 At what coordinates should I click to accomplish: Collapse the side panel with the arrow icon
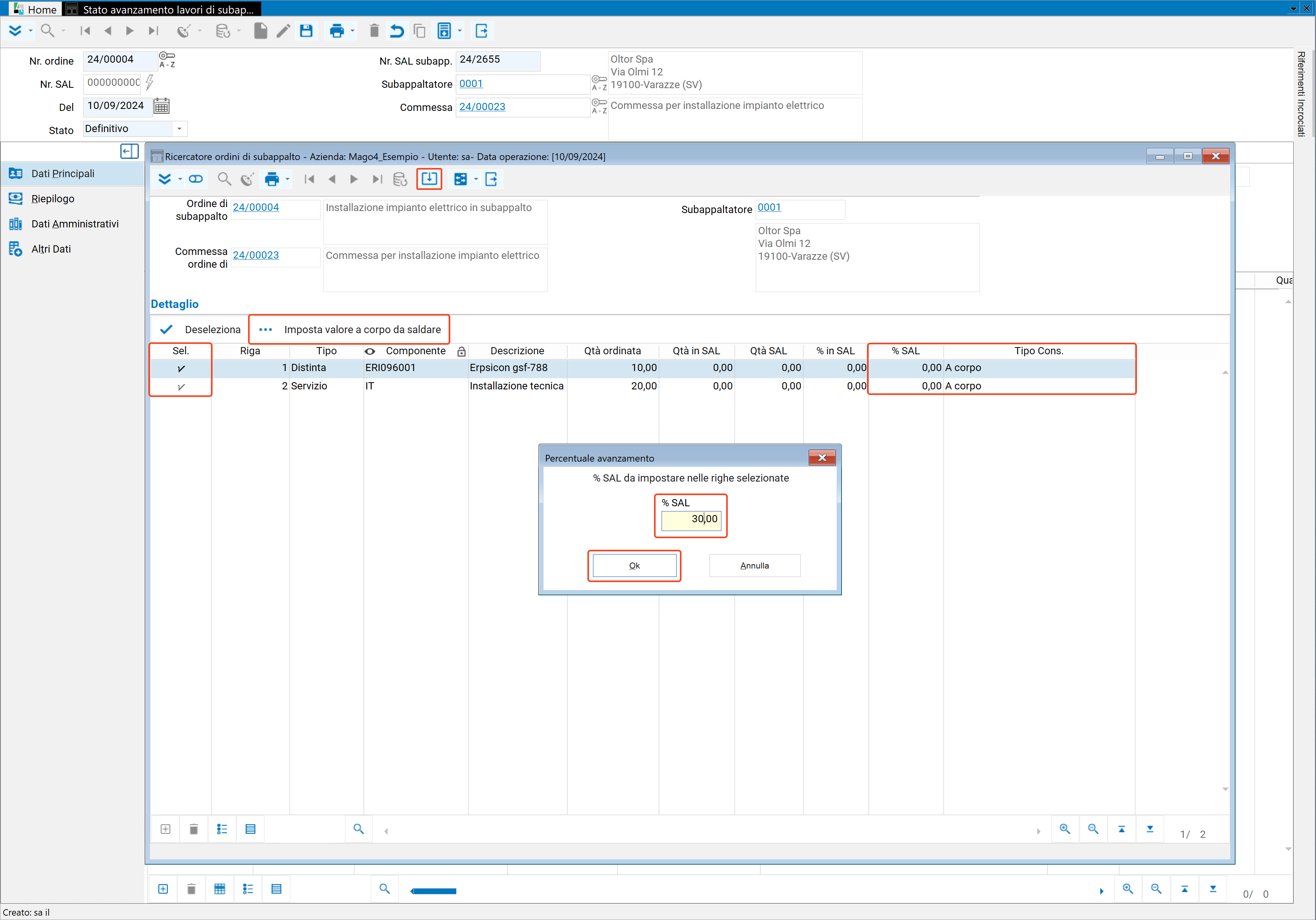(x=130, y=152)
